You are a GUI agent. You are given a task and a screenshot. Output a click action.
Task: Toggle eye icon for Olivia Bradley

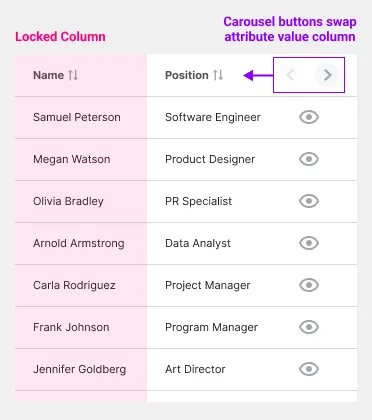pos(309,201)
